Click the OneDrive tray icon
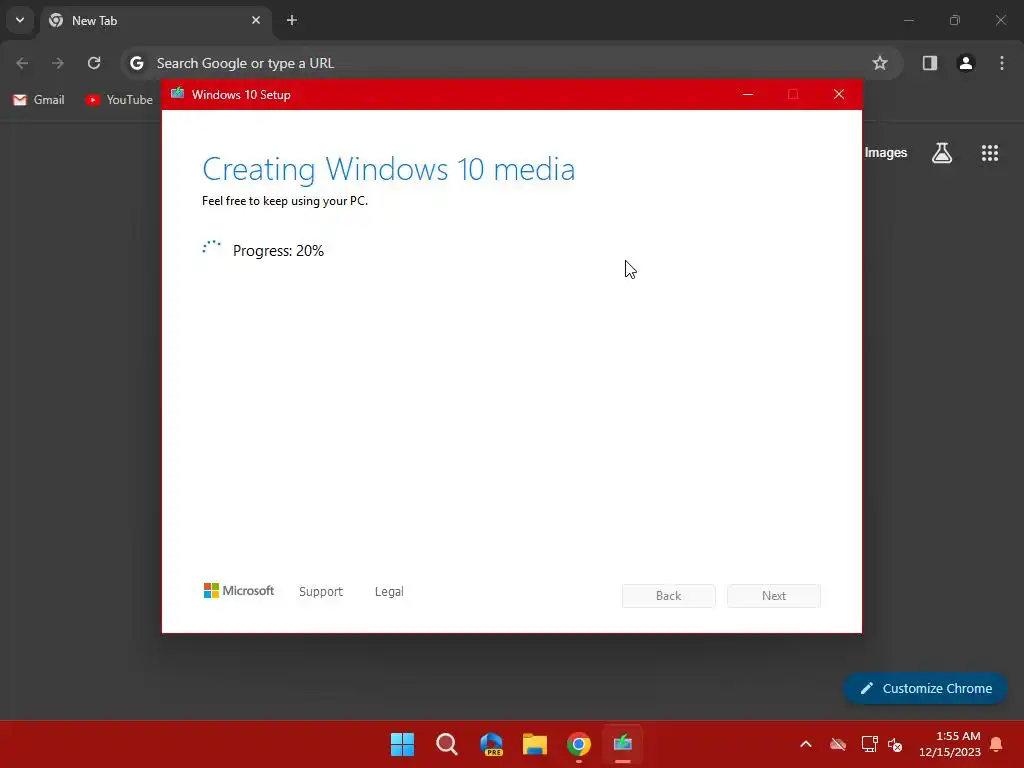This screenshot has width=1024, height=768. (838, 744)
